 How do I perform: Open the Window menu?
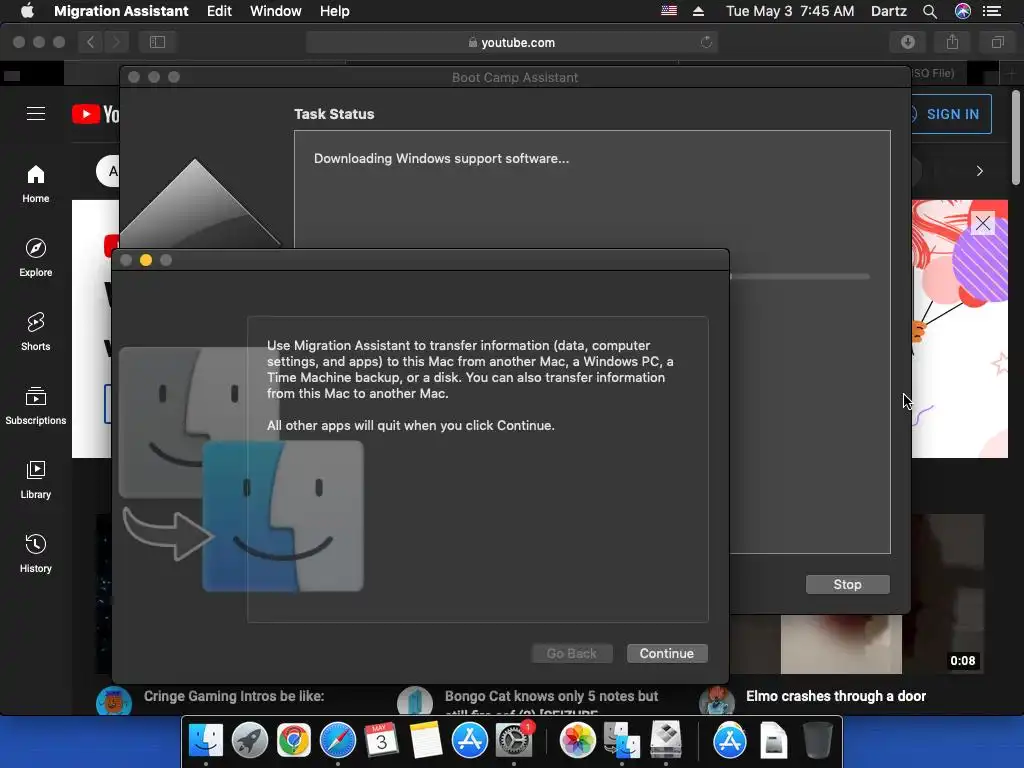click(x=276, y=11)
